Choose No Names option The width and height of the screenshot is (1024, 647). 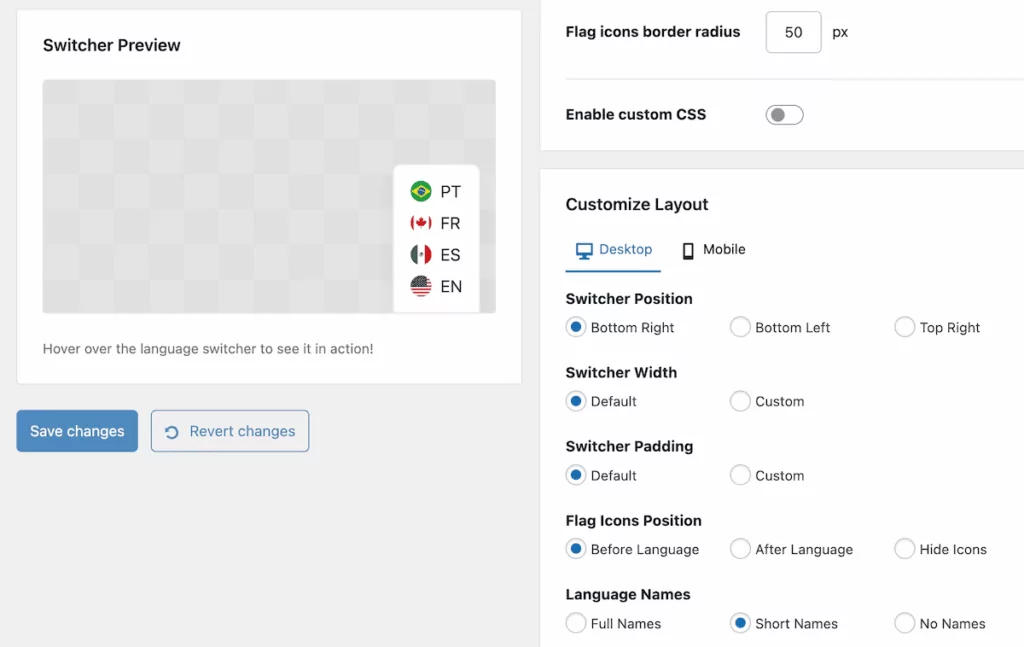[x=904, y=623]
